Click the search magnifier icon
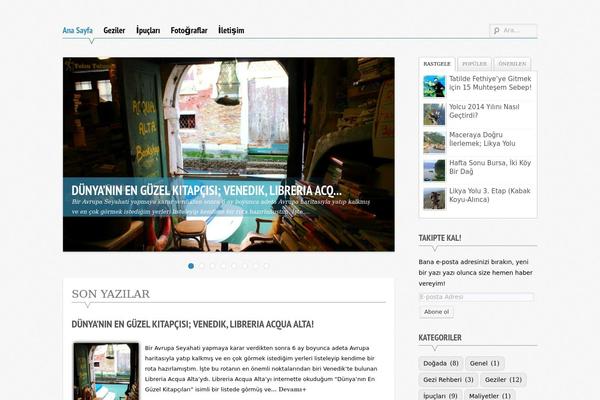600x400 pixels. [496, 30]
